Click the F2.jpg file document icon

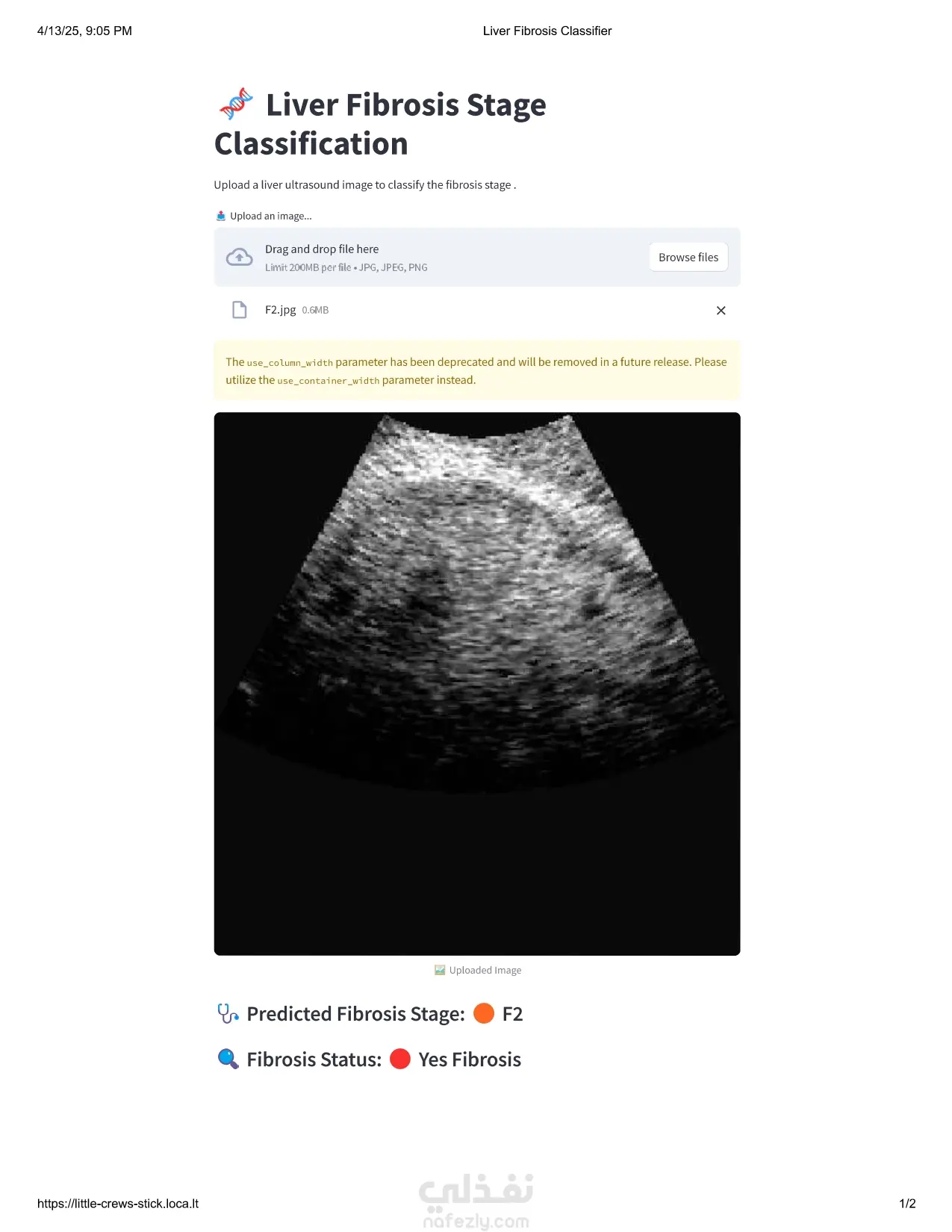click(239, 310)
